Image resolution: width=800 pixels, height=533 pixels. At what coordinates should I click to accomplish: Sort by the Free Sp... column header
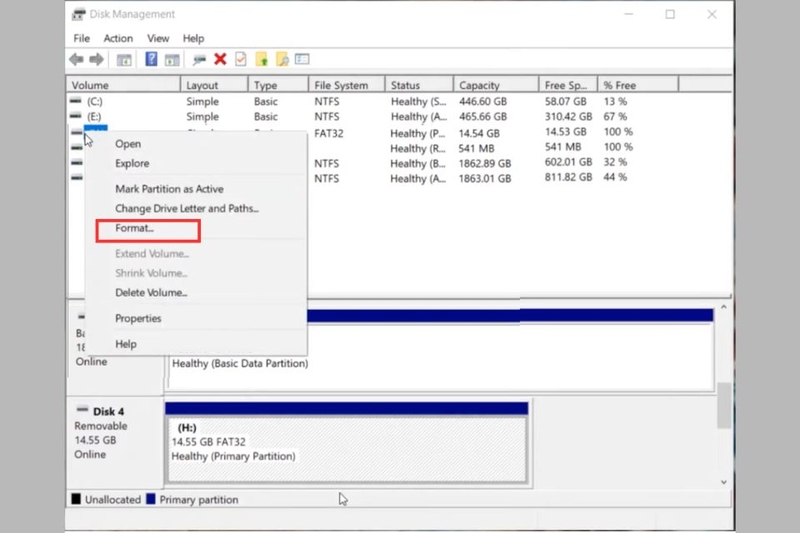[x=568, y=85]
